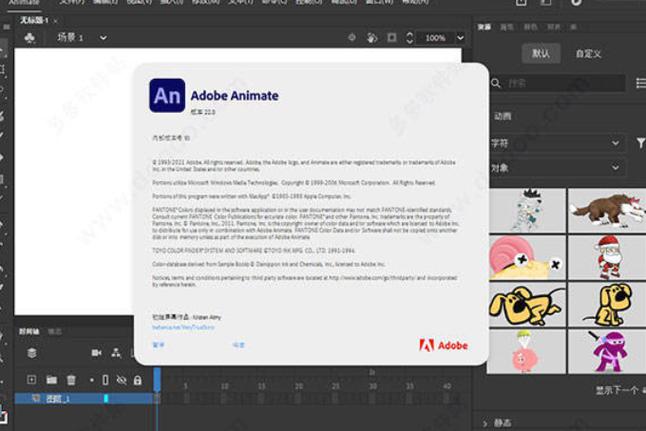
Task: Toggle clip content outside stage icon
Action: (392, 38)
